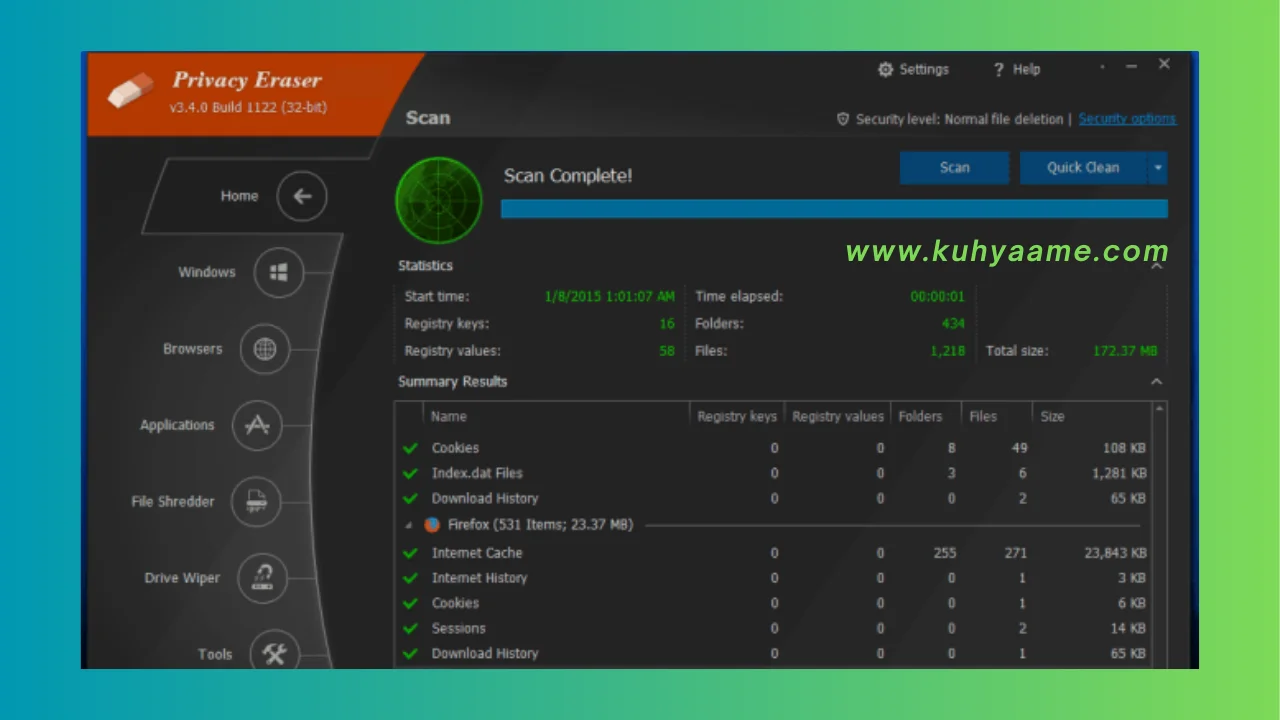Uncheck the first Cookies row checkmark
1280x720 pixels.
pos(410,448)
